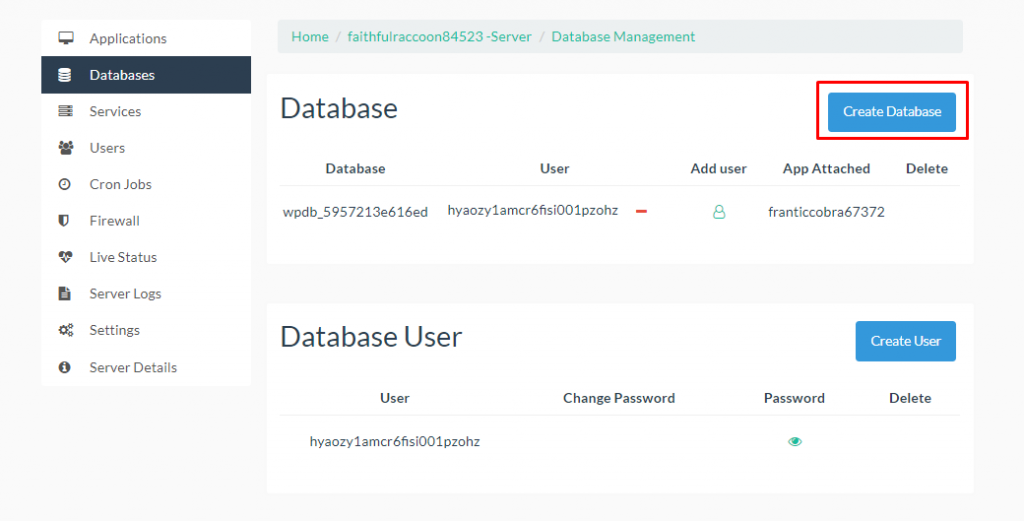Click Database Management breadcrumb

pyautogui.click(x=623, y=37)
